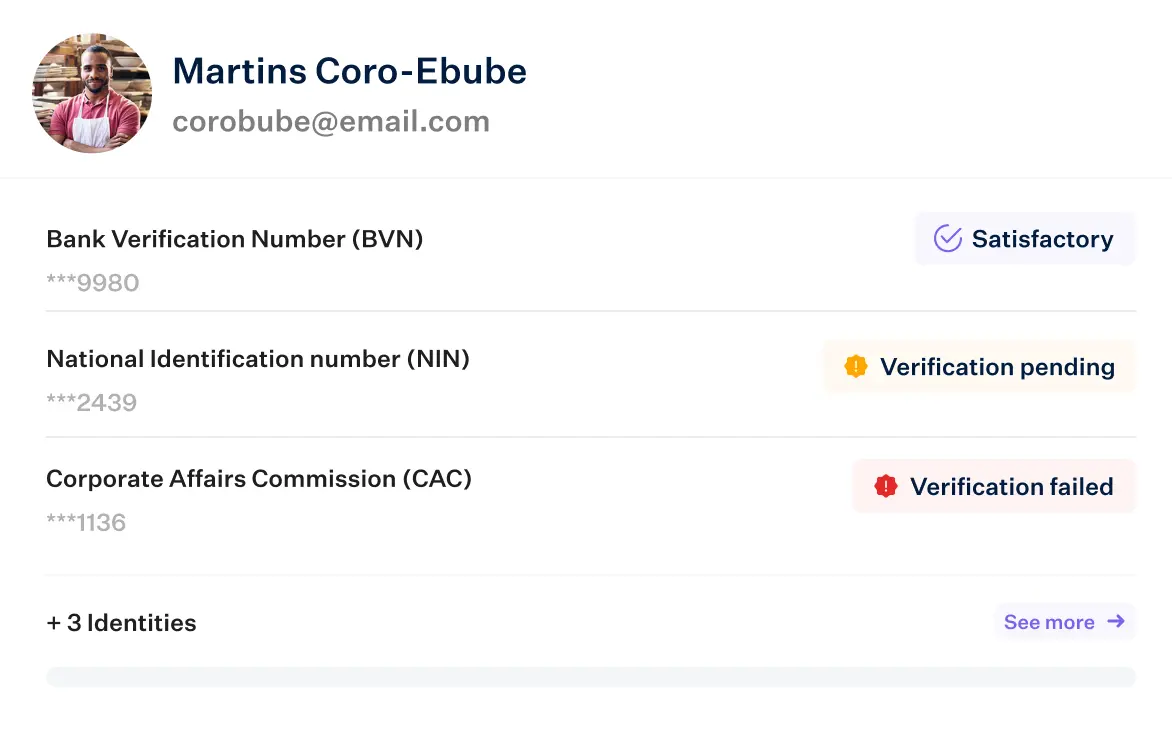
Task: Click the masked CAC value ***1136
Action: point(86,522)
